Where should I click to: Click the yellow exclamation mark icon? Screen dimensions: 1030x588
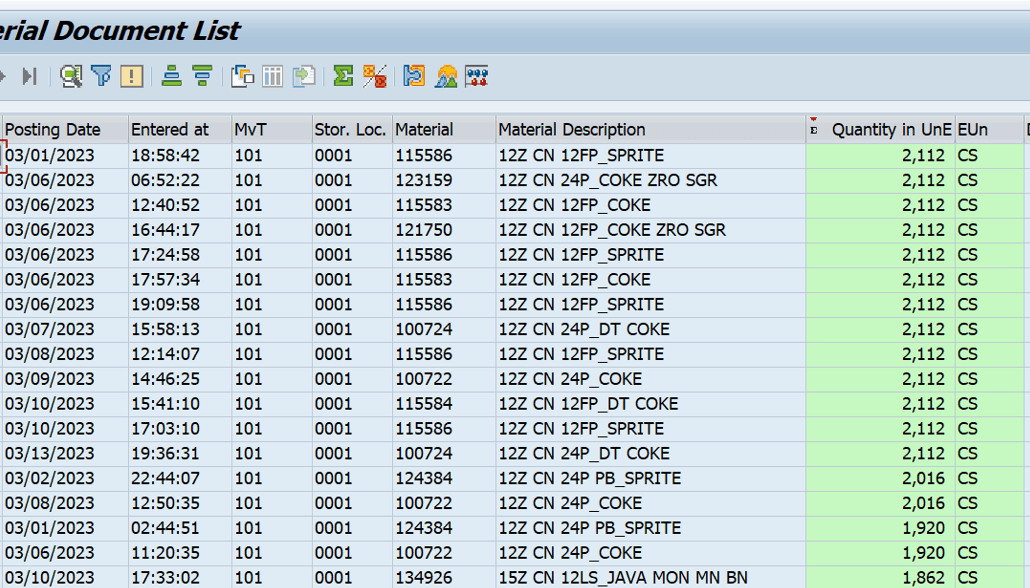click(x=131, y=76)
